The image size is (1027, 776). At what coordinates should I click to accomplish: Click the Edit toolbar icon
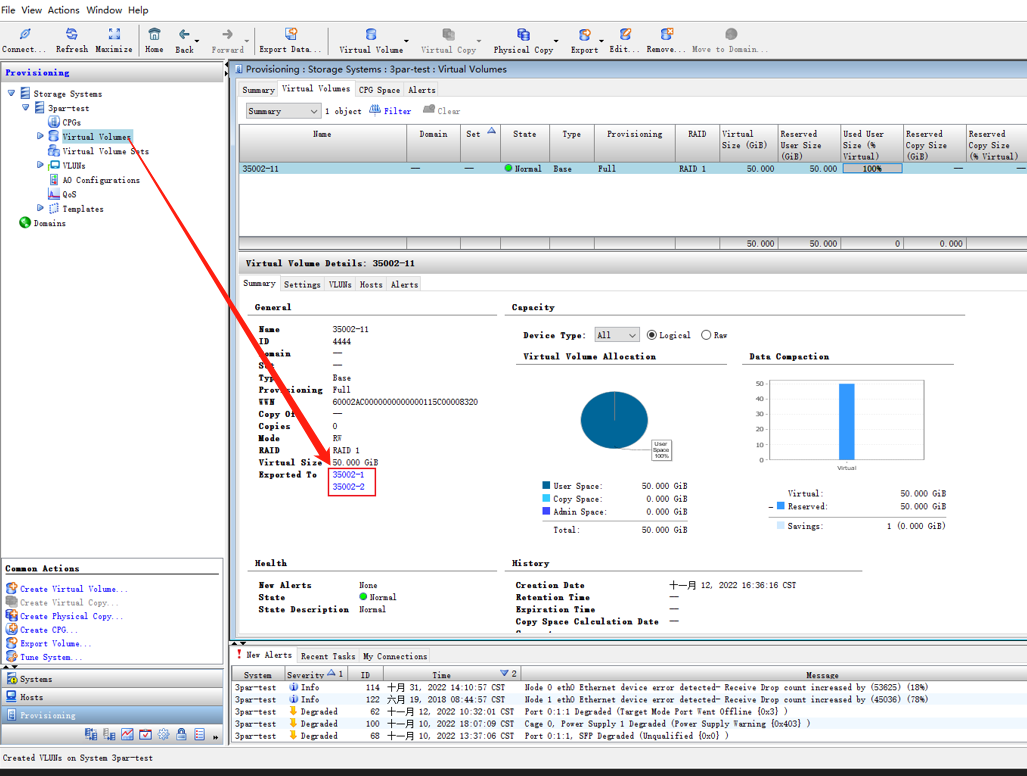(625, 33)
